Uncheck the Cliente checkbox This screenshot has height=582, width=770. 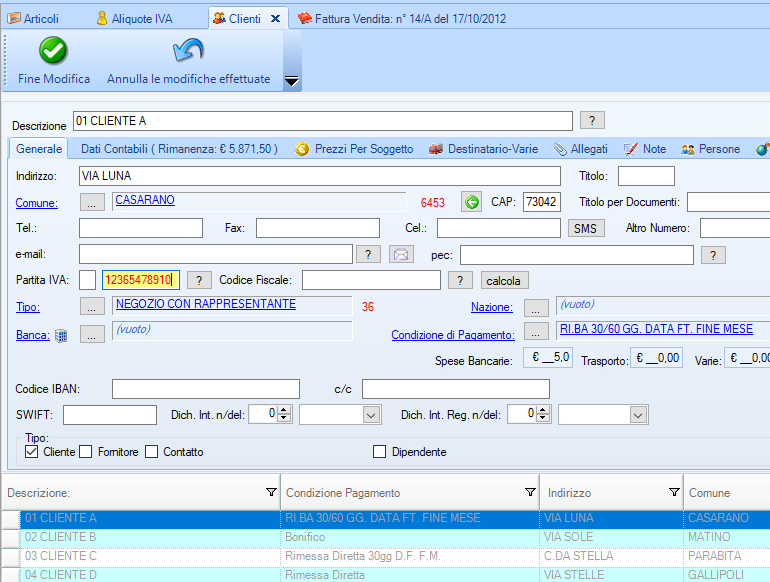click(x=32, y=452)
